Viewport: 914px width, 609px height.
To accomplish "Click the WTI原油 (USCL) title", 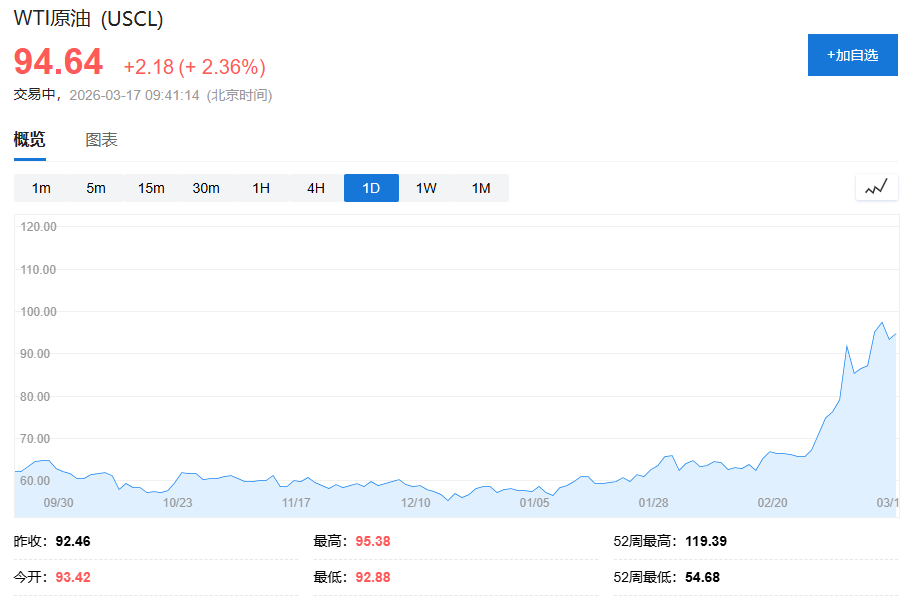I will (88, 19).
